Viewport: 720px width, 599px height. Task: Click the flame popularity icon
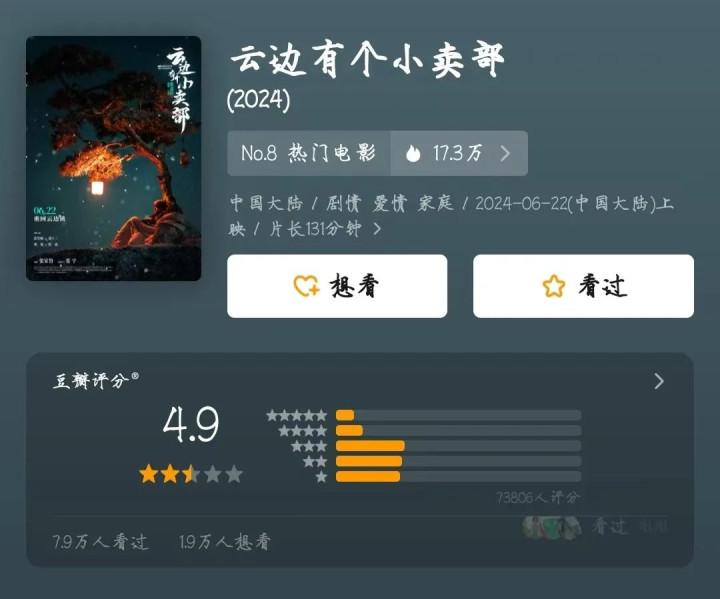[x=413, y=153]
